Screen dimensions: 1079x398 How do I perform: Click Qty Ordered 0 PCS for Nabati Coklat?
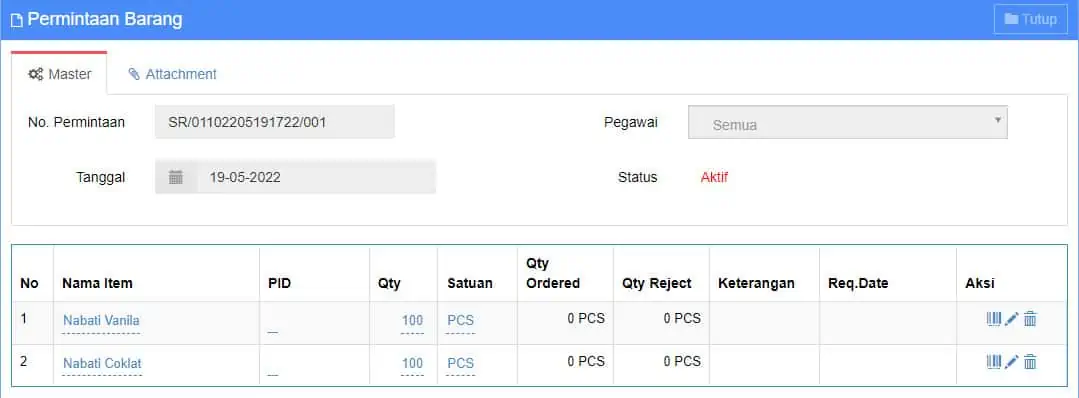click(x=586, y=361)
